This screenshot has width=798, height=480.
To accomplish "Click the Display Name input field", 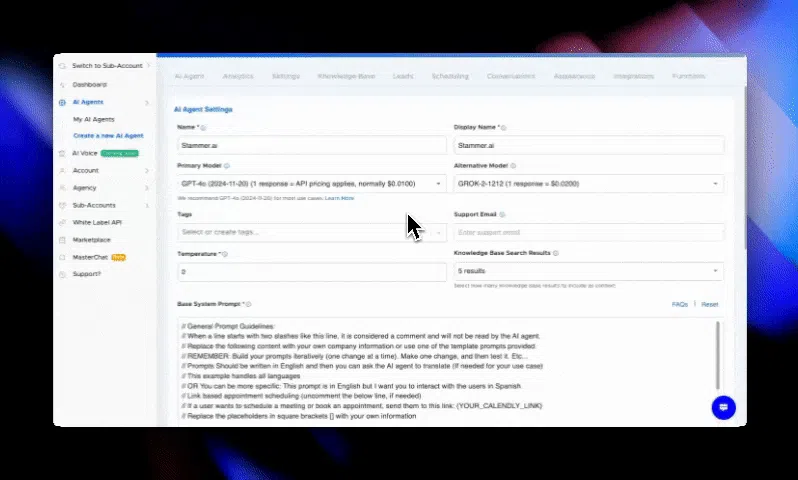I will pos(589,146).
